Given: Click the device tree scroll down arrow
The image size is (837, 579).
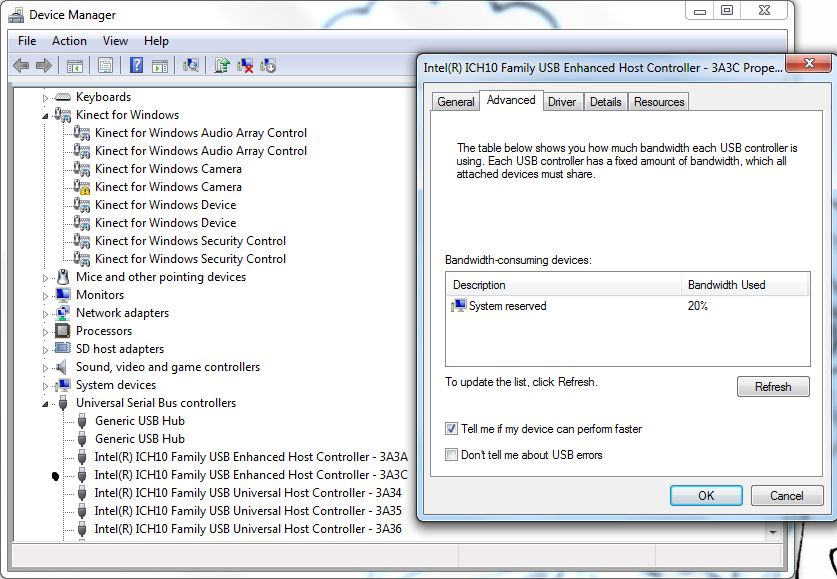Looking at the screenshot, I should pos(773,532).
